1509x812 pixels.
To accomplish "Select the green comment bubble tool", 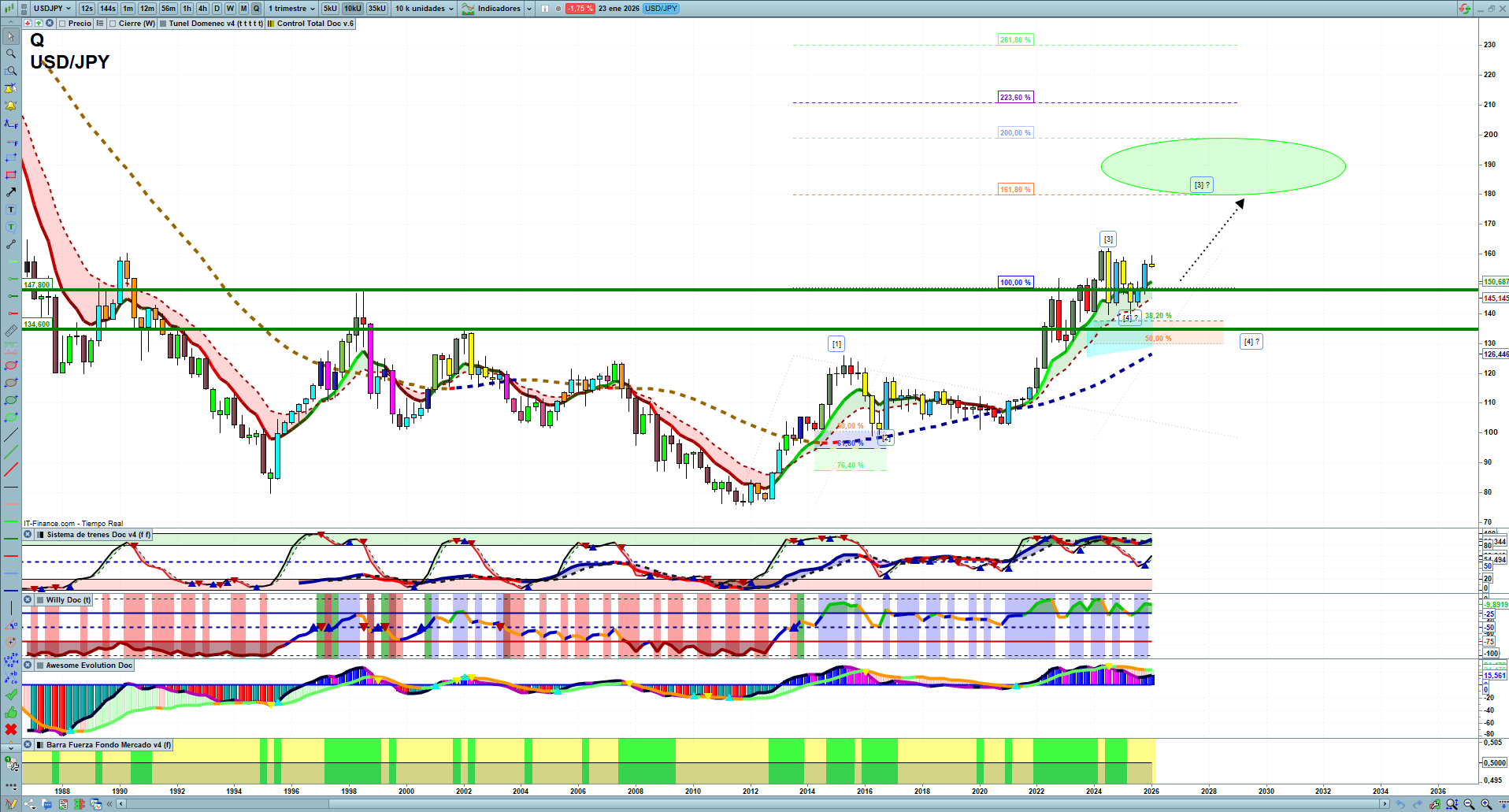I will pos(11,227).
